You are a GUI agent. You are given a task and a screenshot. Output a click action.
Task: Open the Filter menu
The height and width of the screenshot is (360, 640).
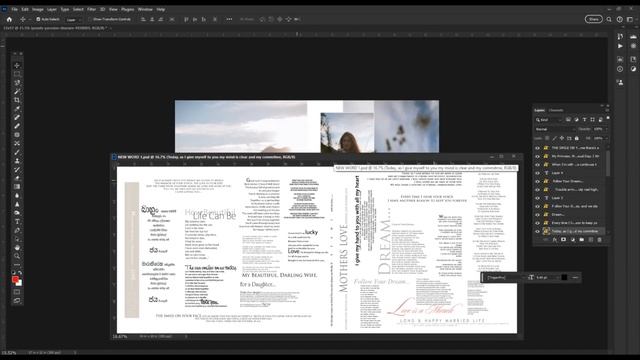[x=91, y=9]
